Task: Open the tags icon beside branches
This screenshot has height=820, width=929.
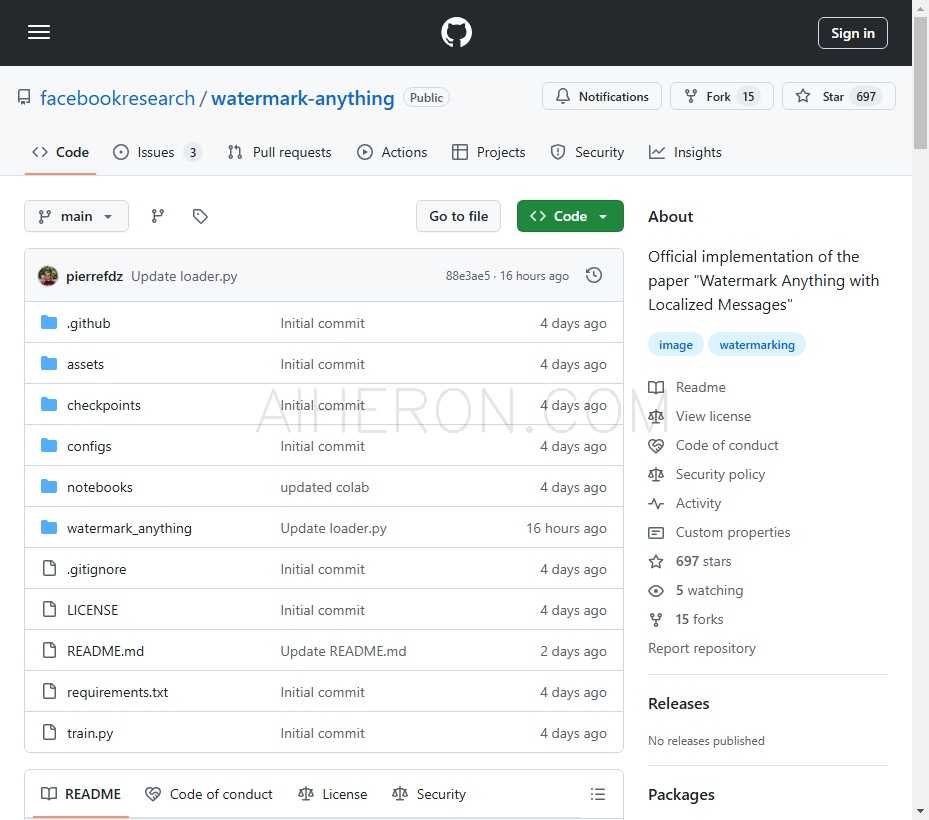Action: 200,216
